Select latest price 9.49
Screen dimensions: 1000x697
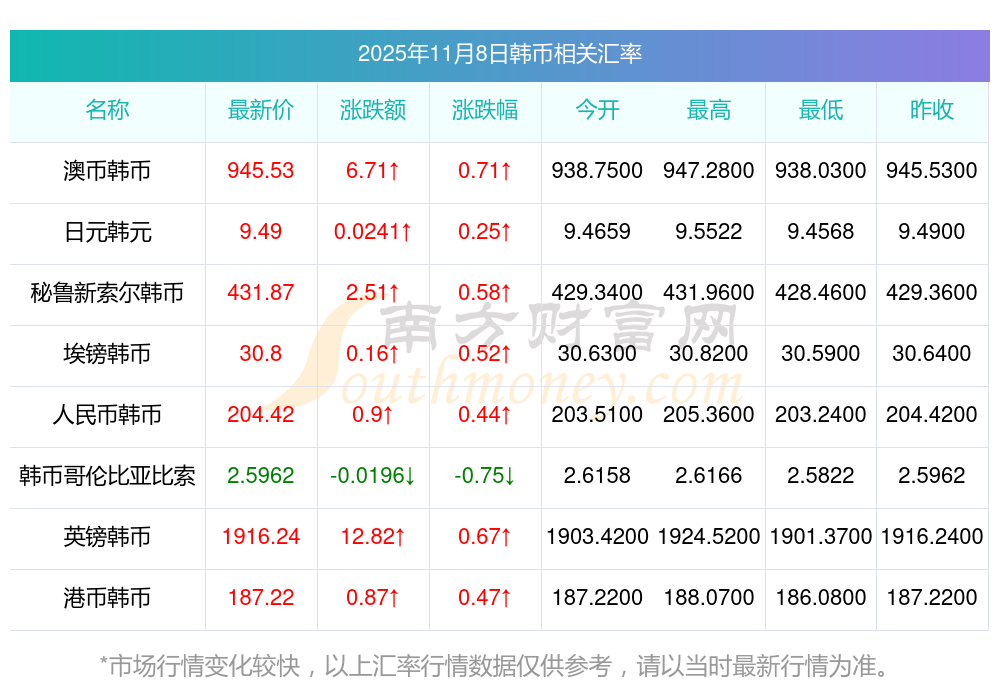261,232
